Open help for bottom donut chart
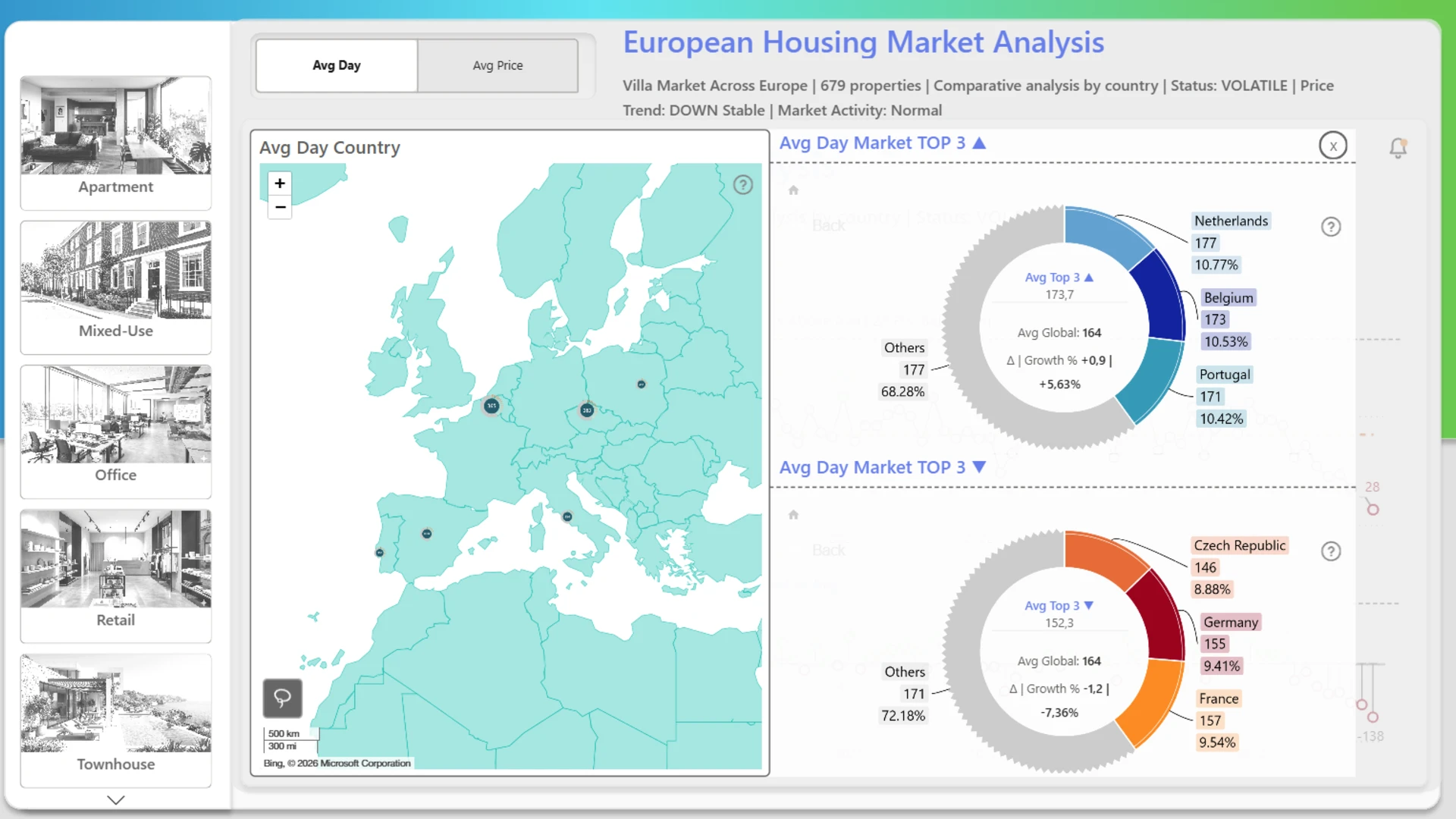1456x819 pixels. (1330, 551)
